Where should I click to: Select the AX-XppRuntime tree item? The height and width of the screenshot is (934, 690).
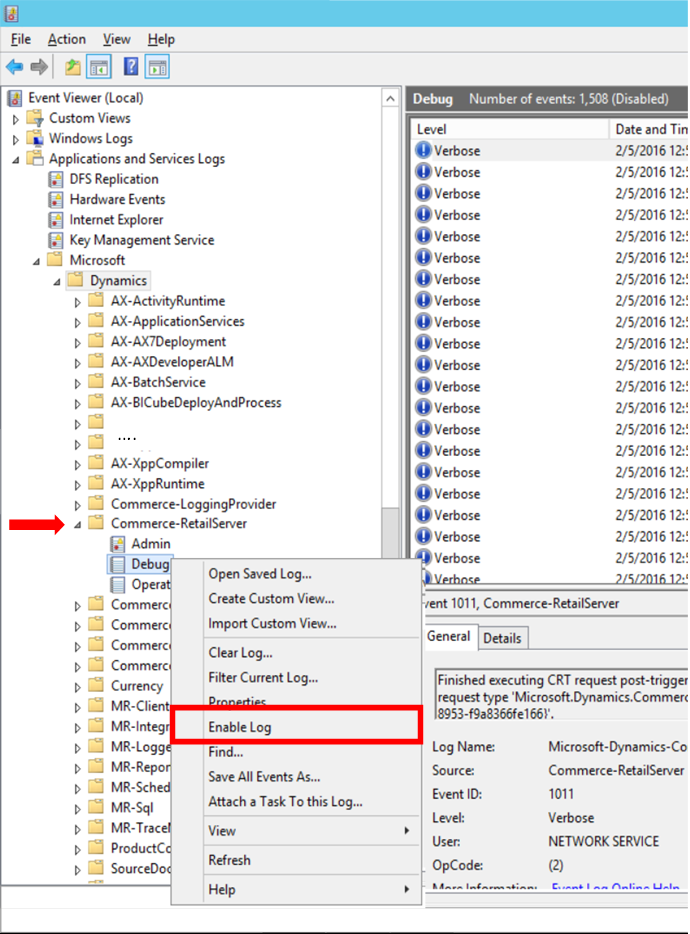(157, 483)
